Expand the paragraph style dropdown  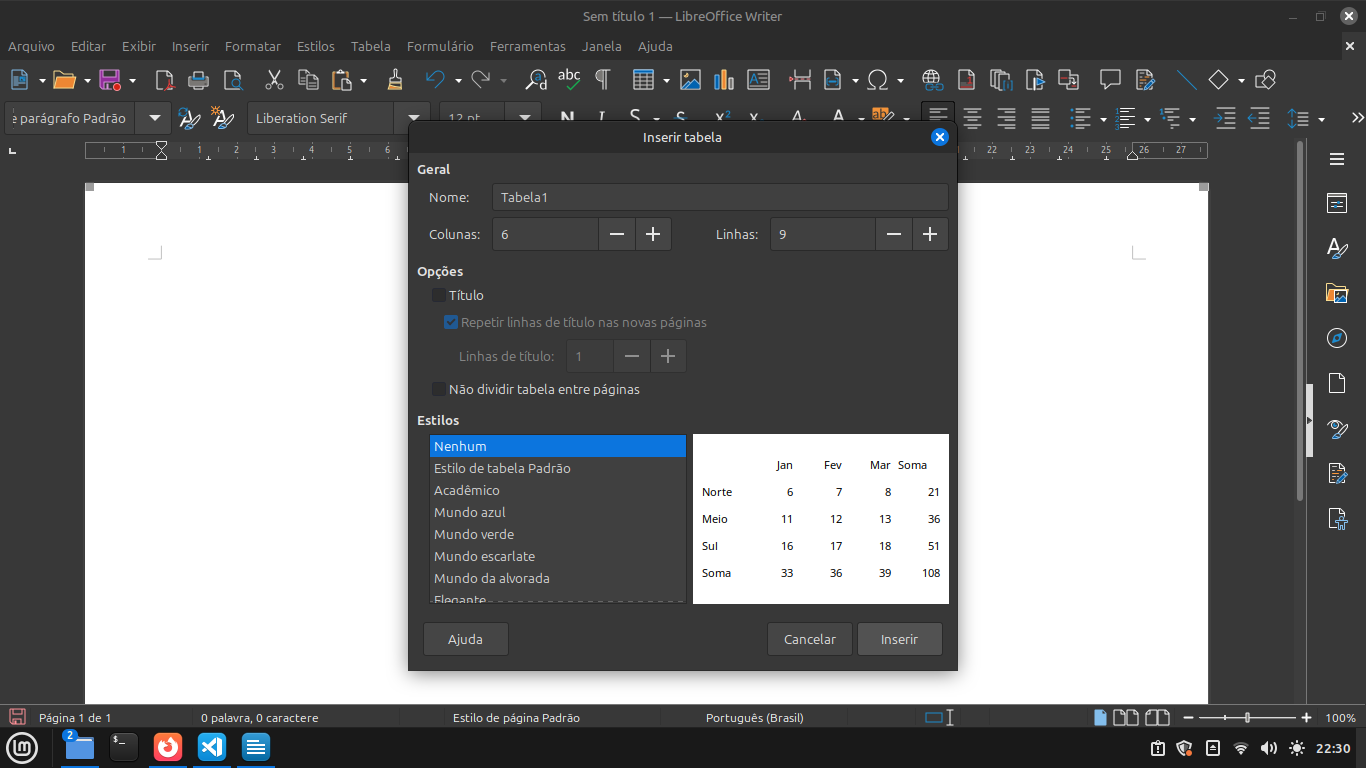(x=154, y=118)
